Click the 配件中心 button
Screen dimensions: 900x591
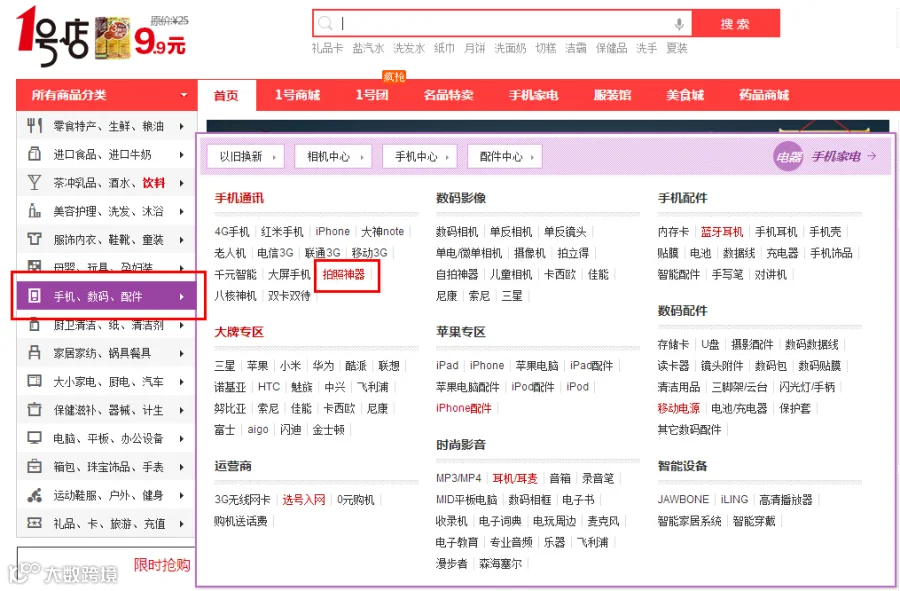(x=505, y=156)
